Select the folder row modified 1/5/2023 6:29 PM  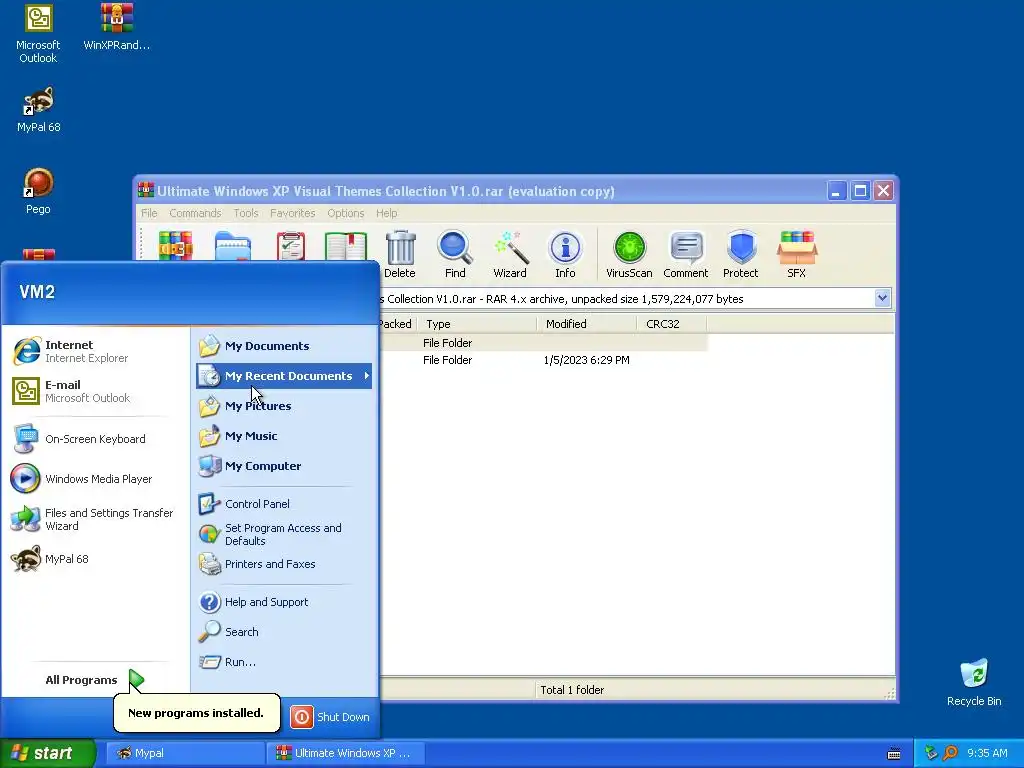coord(543,360)
